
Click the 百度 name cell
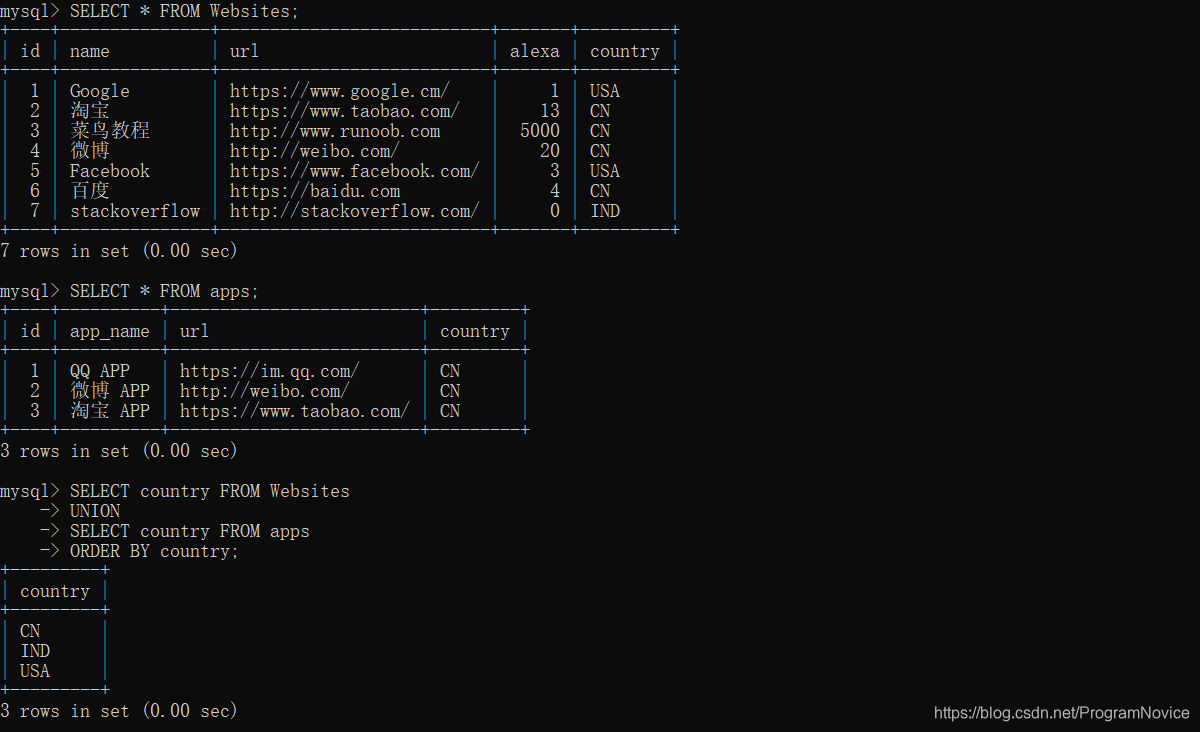point(90,191)
